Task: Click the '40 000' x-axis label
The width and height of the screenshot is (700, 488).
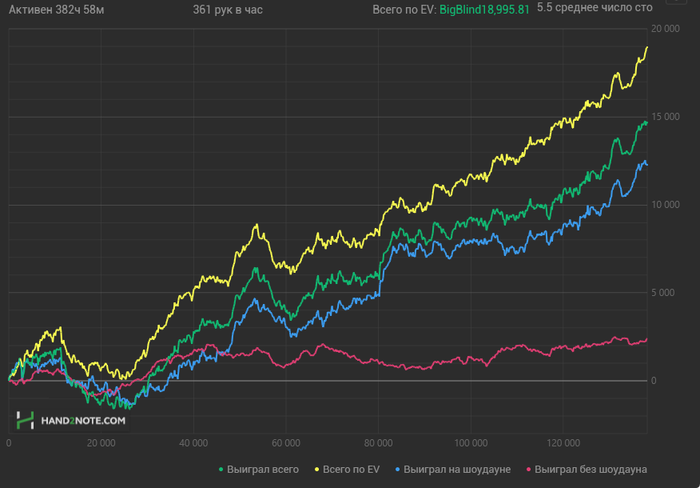Action: (194, 443)
